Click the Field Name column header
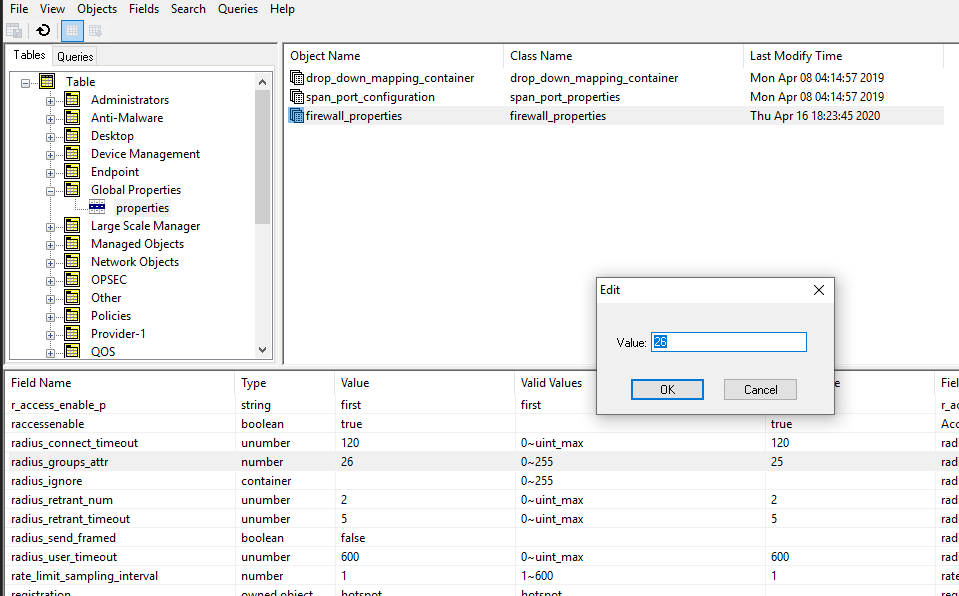 [x=120, y=383]
